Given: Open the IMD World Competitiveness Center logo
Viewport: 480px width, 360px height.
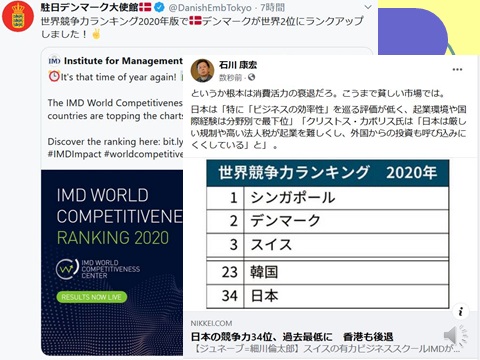Looking at the screenshot, I should [x=98, y=269].
